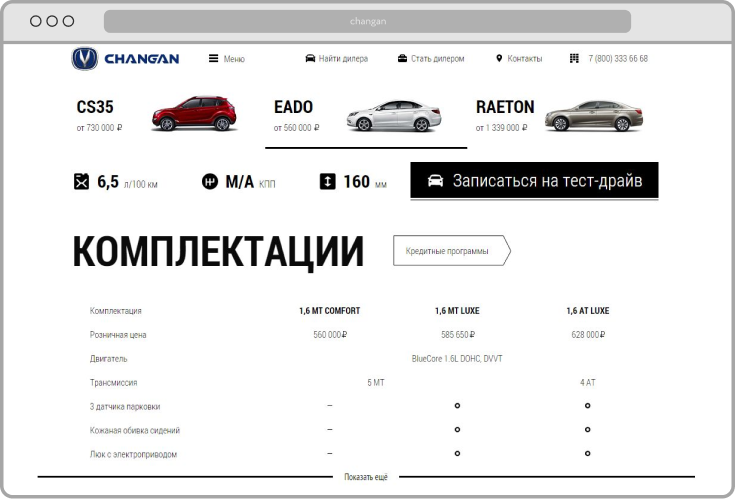
Task: Click price 628 000 in table
Action: pyautogui.click(x=588, y=335)
